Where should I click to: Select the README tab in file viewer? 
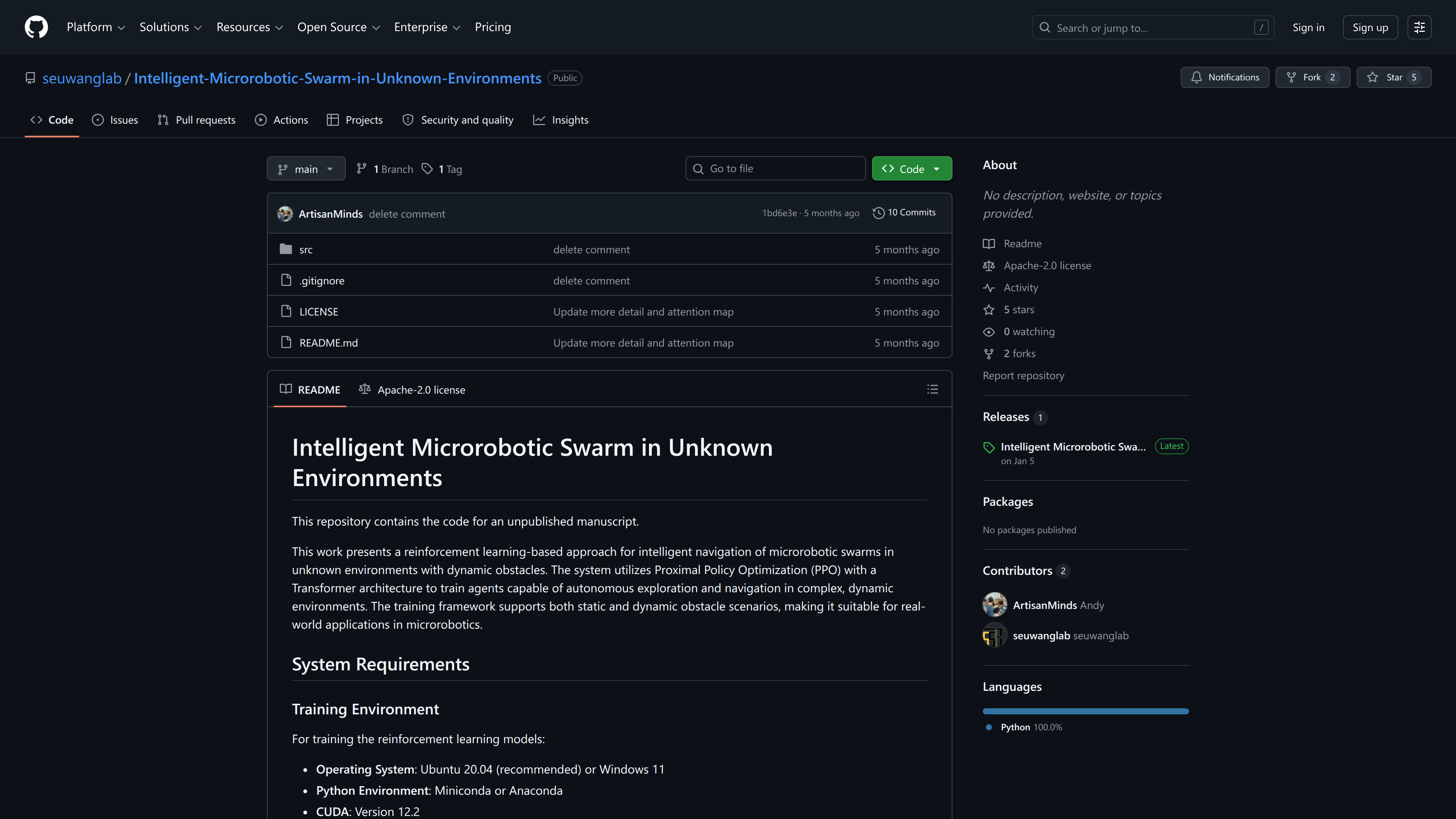click(310, 389)
